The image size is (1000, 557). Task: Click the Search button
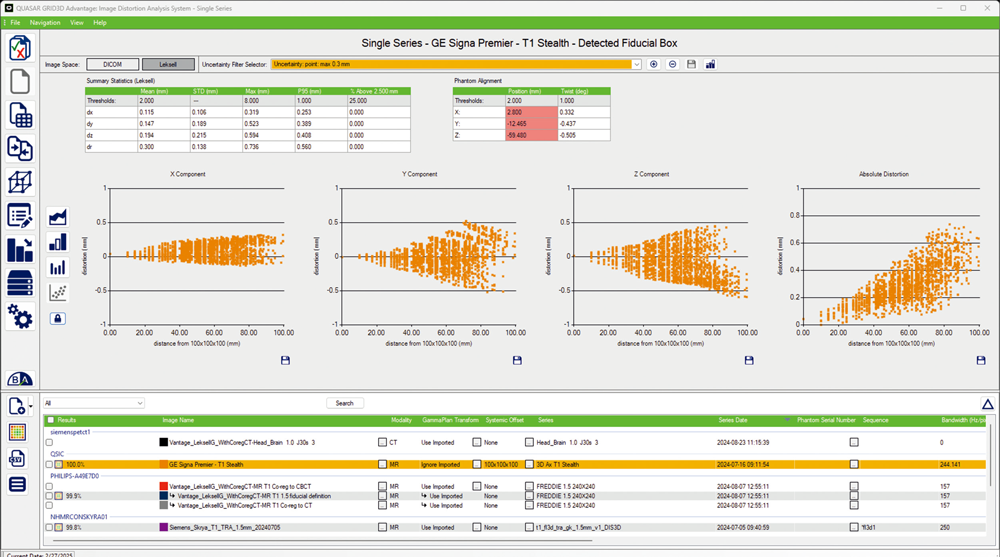pyautogui.click(x=344, y=404)
